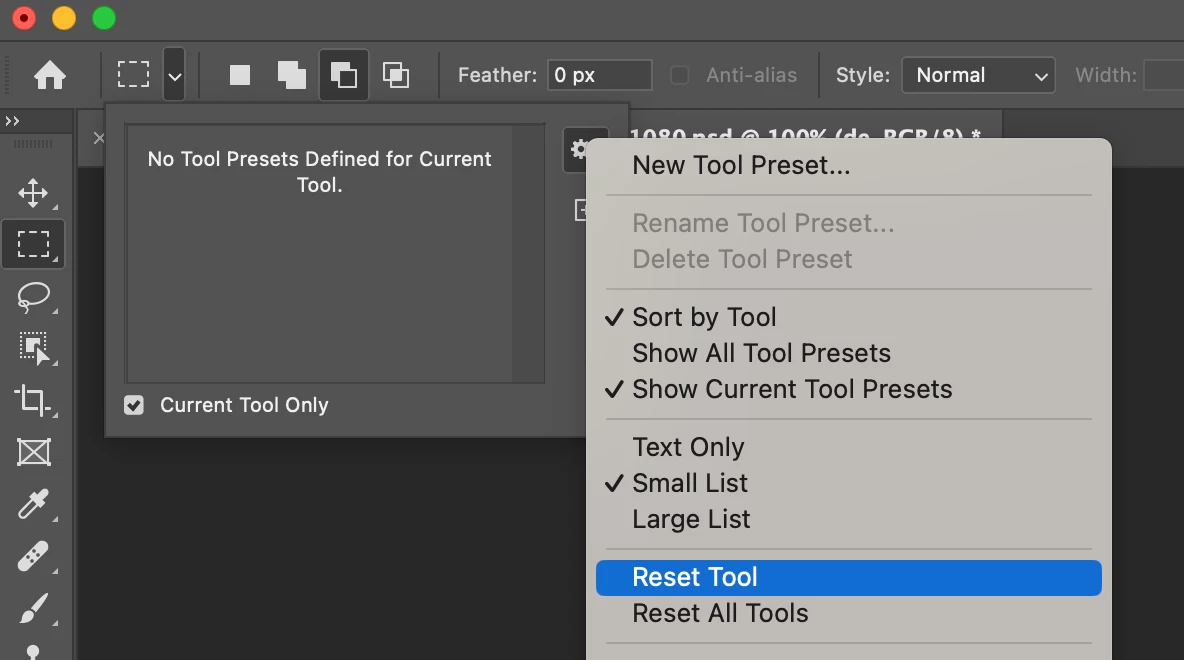Select the Object Selection tool
The height and width of the screenshot is (660, 1184).
click(33, 348)
